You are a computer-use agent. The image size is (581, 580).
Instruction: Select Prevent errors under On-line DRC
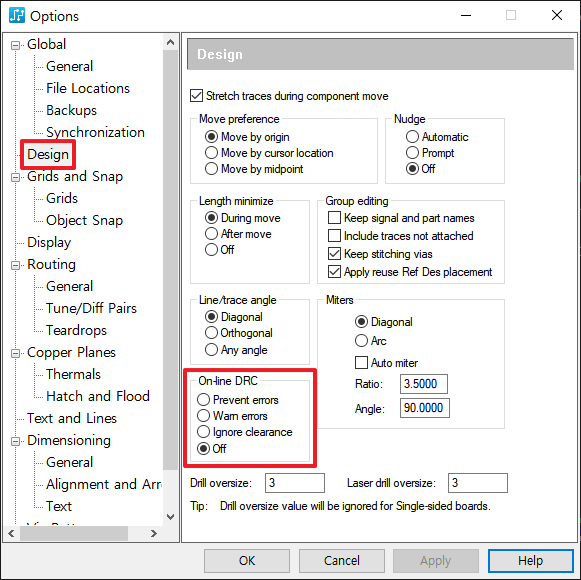(203, 400)
